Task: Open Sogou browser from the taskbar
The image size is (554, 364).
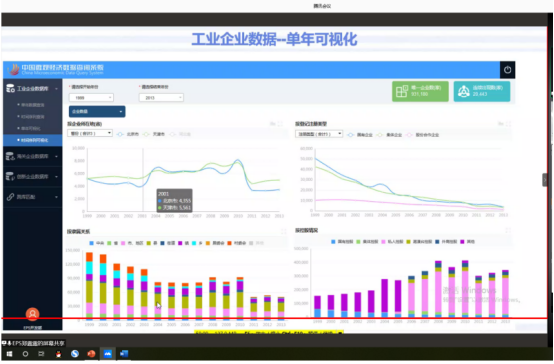Action: tap(75, 353)
